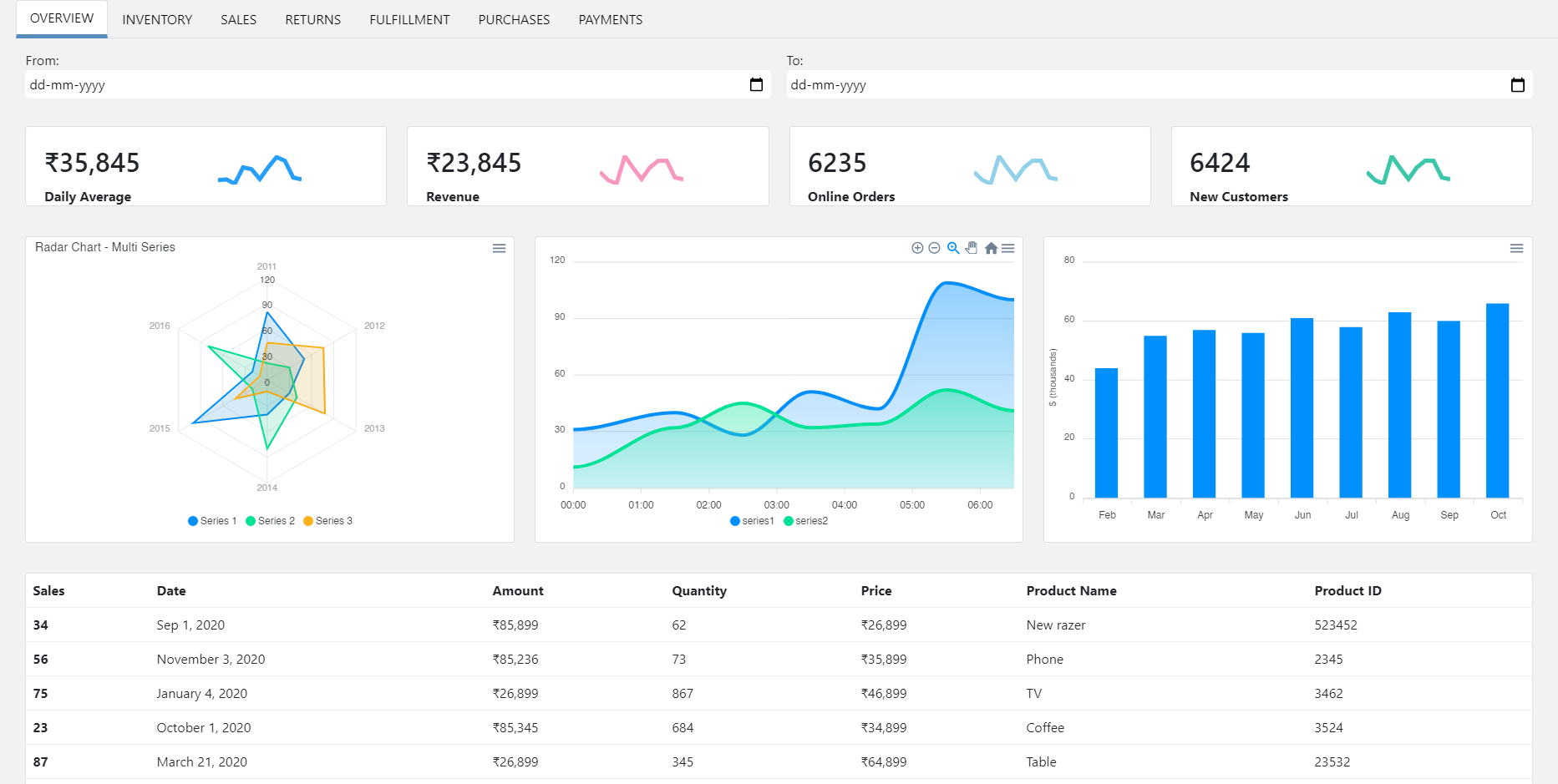Click the Online Orders sparkline
Image resolution: width=1558 pixels, height=784 pixels.
tap(1016, 169)
